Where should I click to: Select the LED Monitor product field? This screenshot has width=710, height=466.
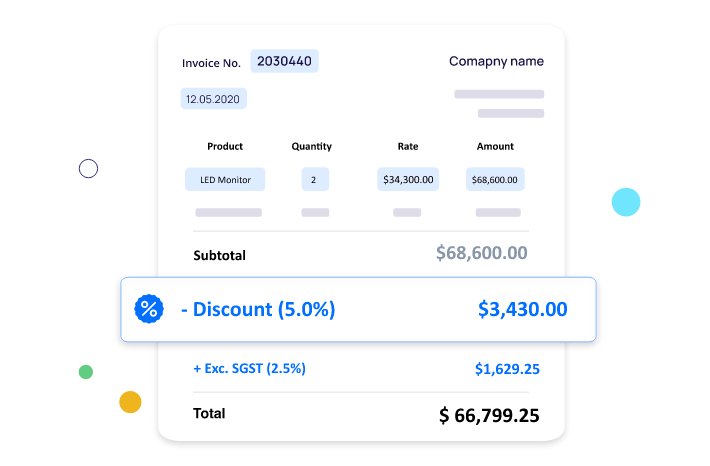pyautogui.click(x=225, y=179)
